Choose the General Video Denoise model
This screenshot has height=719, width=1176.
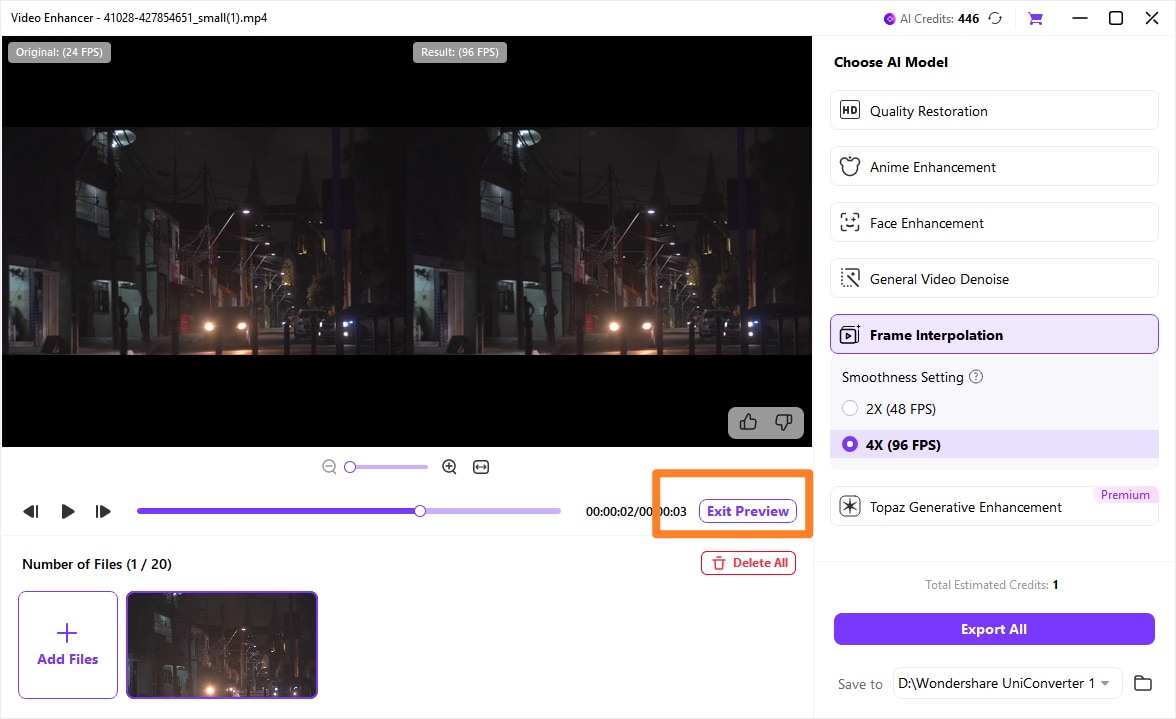pyautogui.click(x=994, y=278)
